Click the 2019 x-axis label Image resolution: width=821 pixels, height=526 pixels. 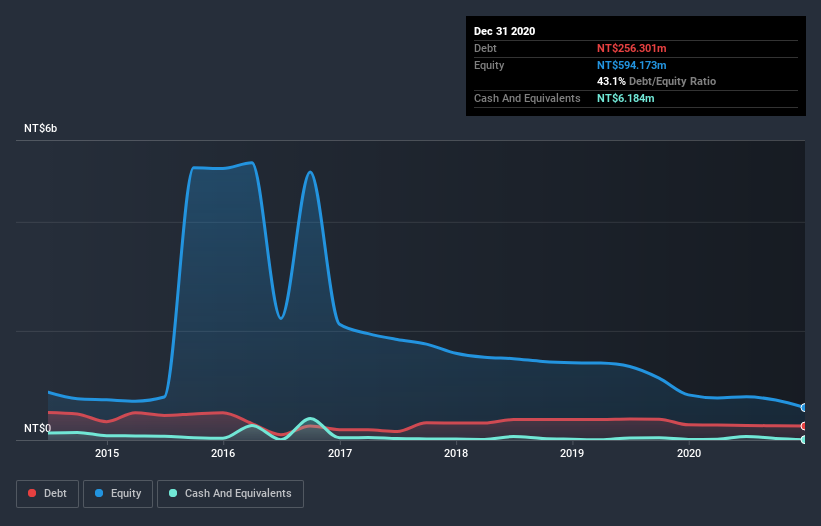572,453
